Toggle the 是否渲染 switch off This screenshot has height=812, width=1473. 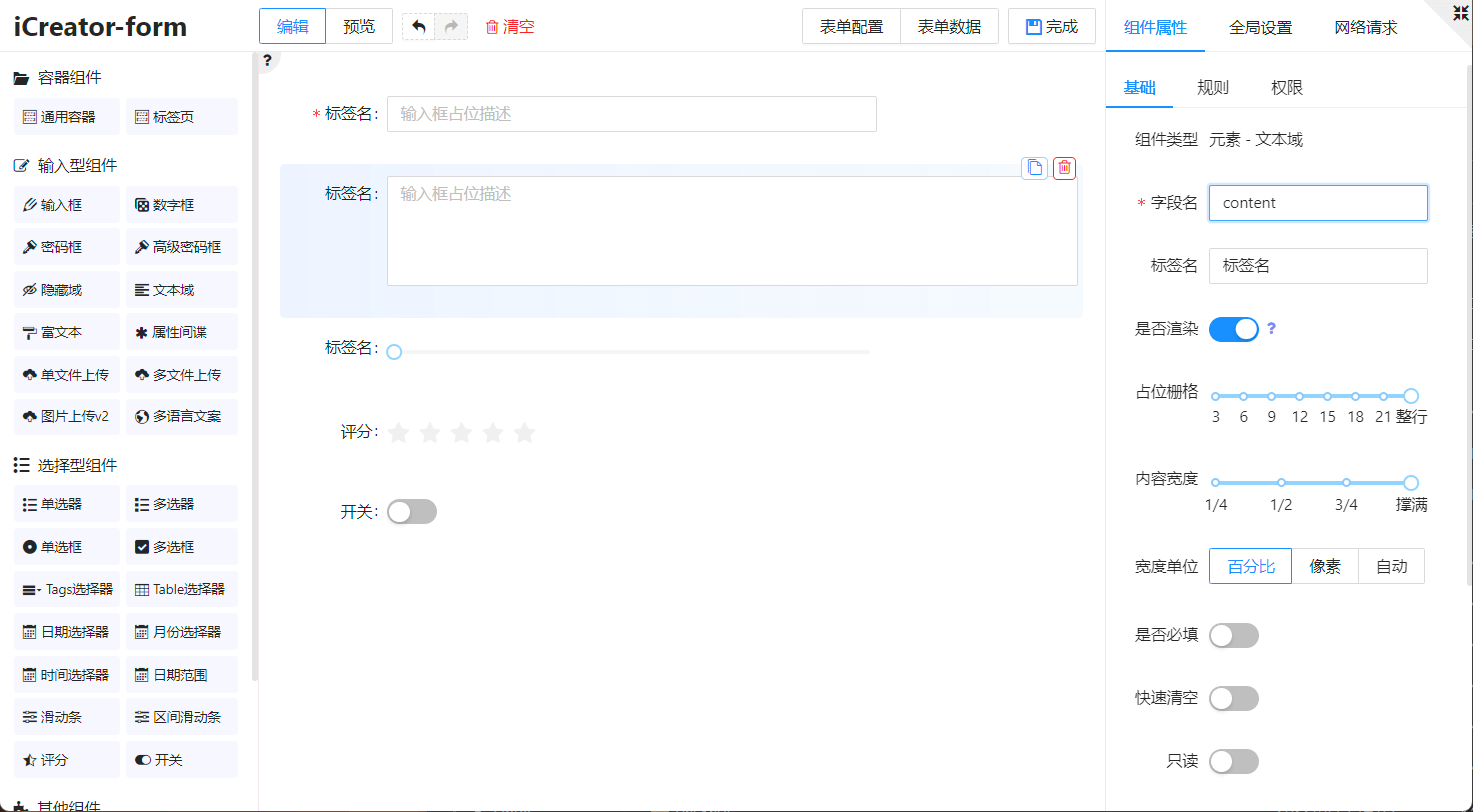point(1233,329)
